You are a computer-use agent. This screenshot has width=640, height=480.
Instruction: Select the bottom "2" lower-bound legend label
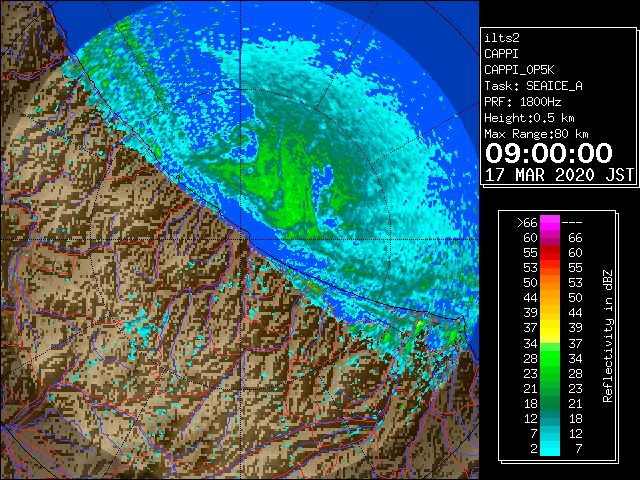[534, 448]
